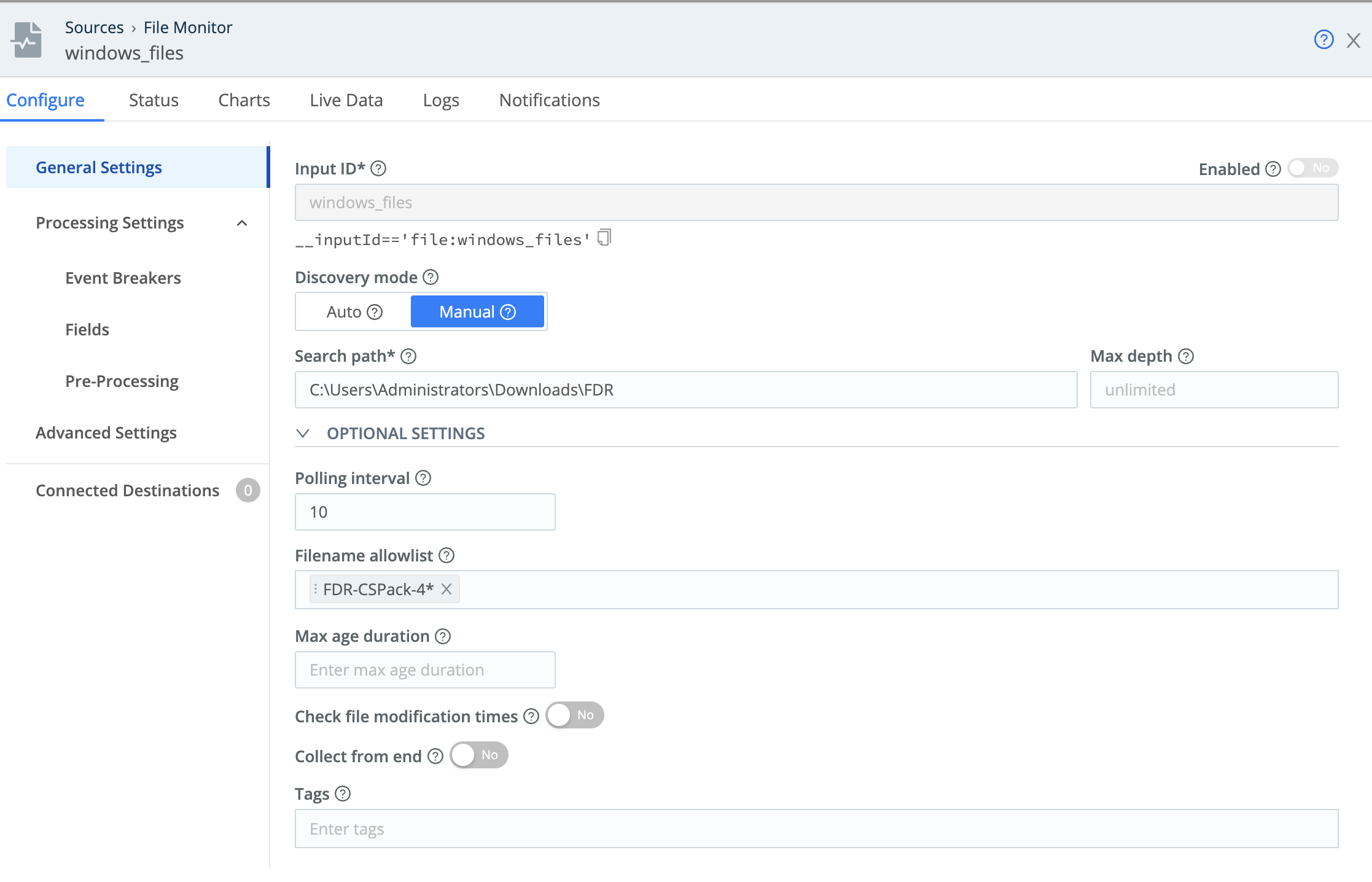Collapse the Optional Settings section
The width and height of the screenshot is (1372, 882).
(x=303, y=434)
